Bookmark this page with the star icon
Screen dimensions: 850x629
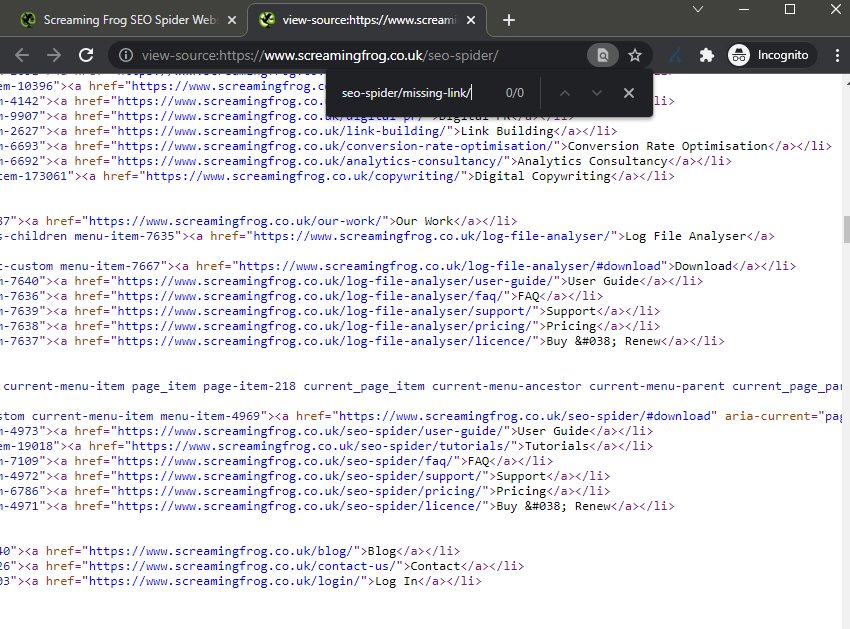coord(635,55)
